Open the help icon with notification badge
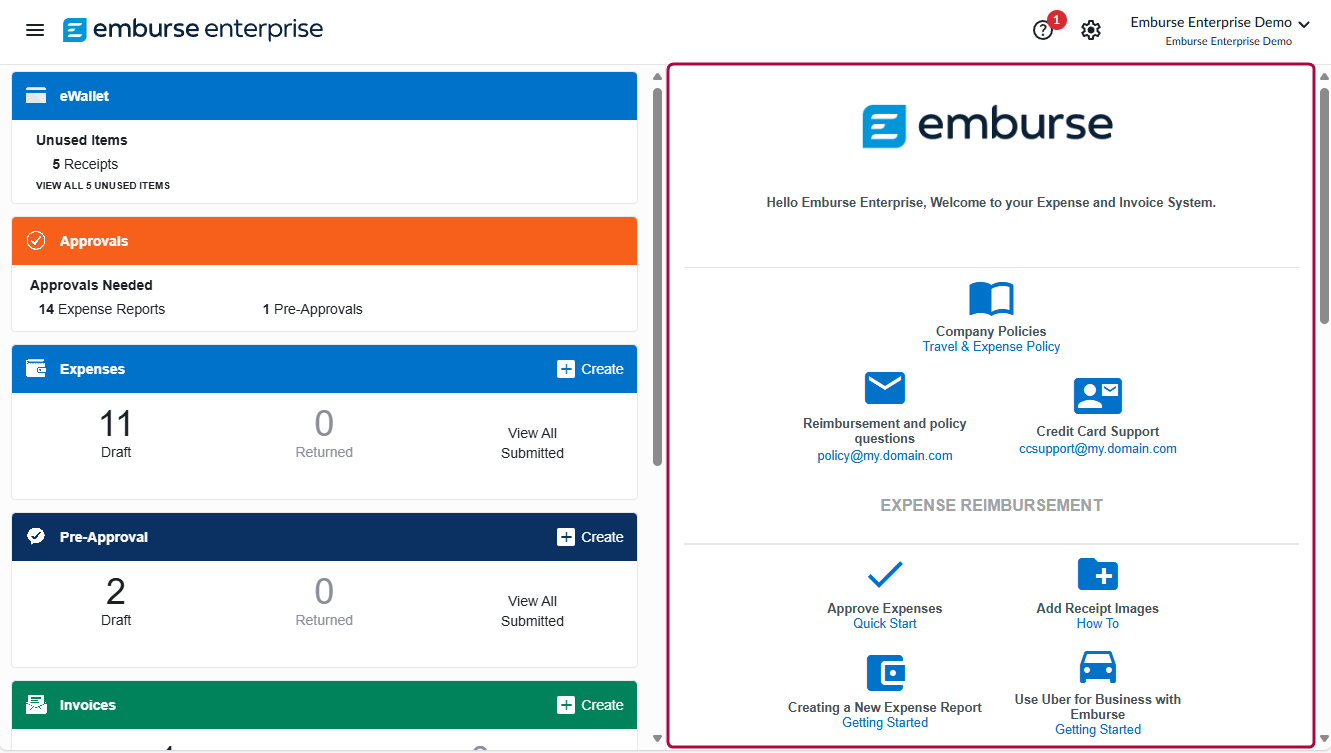 (1043, 30)
